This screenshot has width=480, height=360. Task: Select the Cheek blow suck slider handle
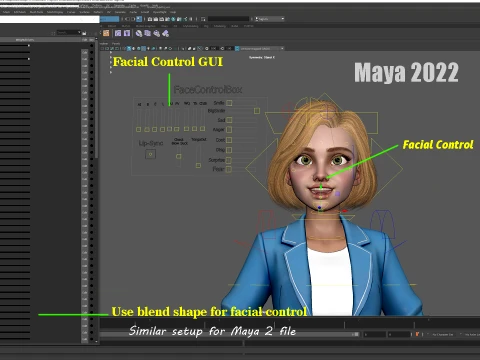click(179, 156)
